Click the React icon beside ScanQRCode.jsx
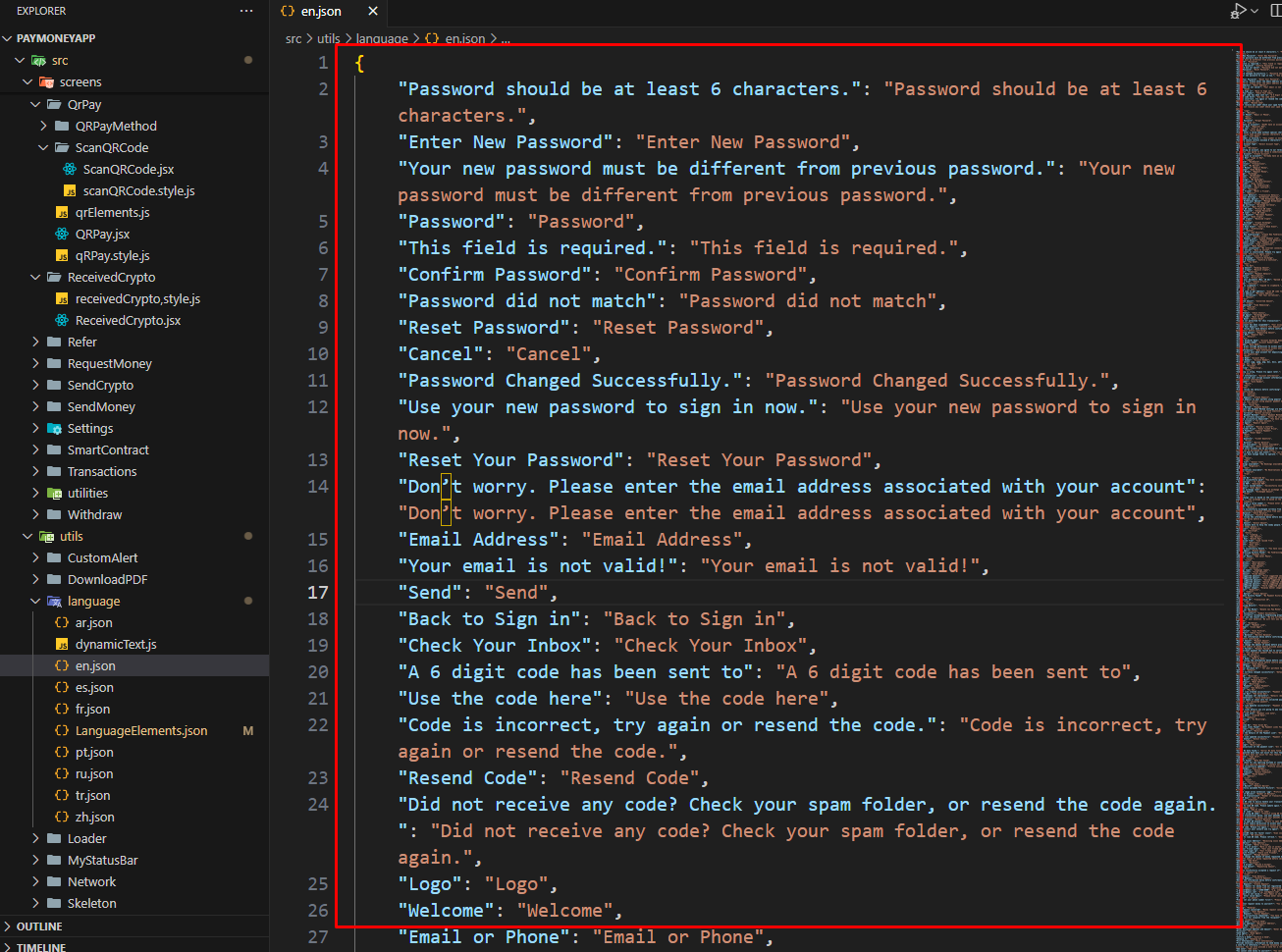The width and height of the screenshot is (1282, 952). point(70,169)
